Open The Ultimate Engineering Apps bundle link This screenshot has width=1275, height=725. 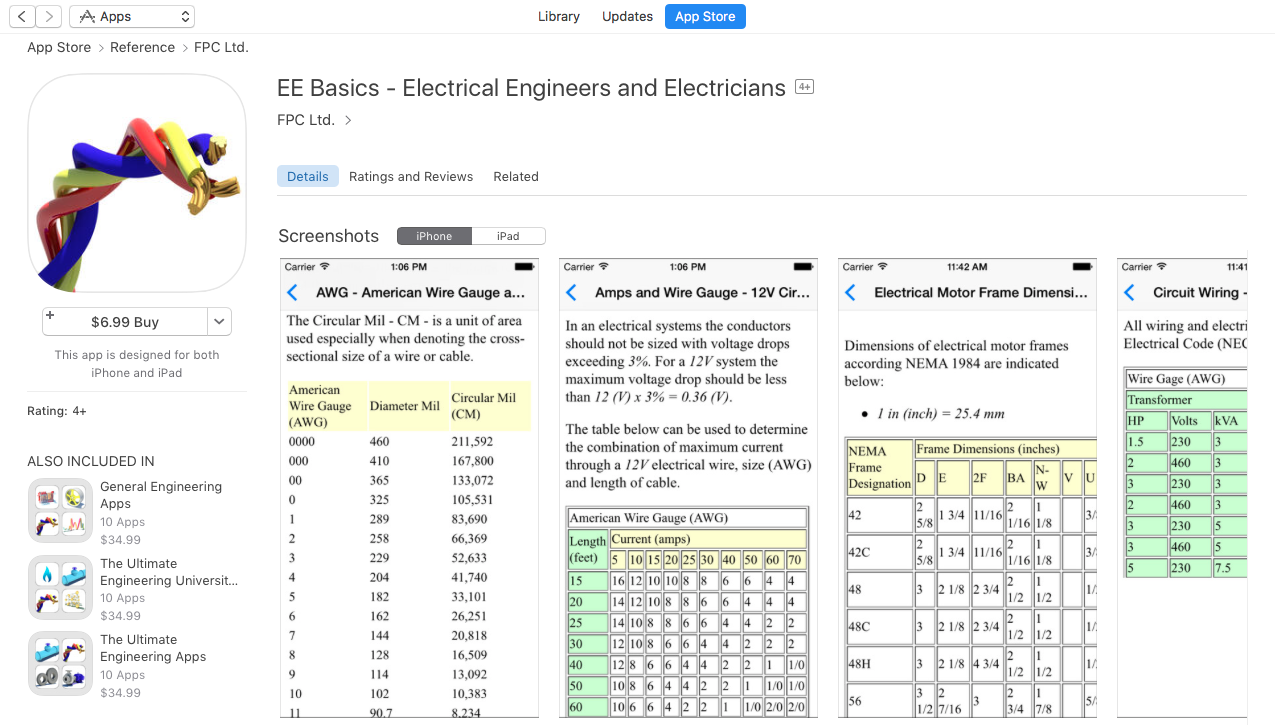[153, 648]
